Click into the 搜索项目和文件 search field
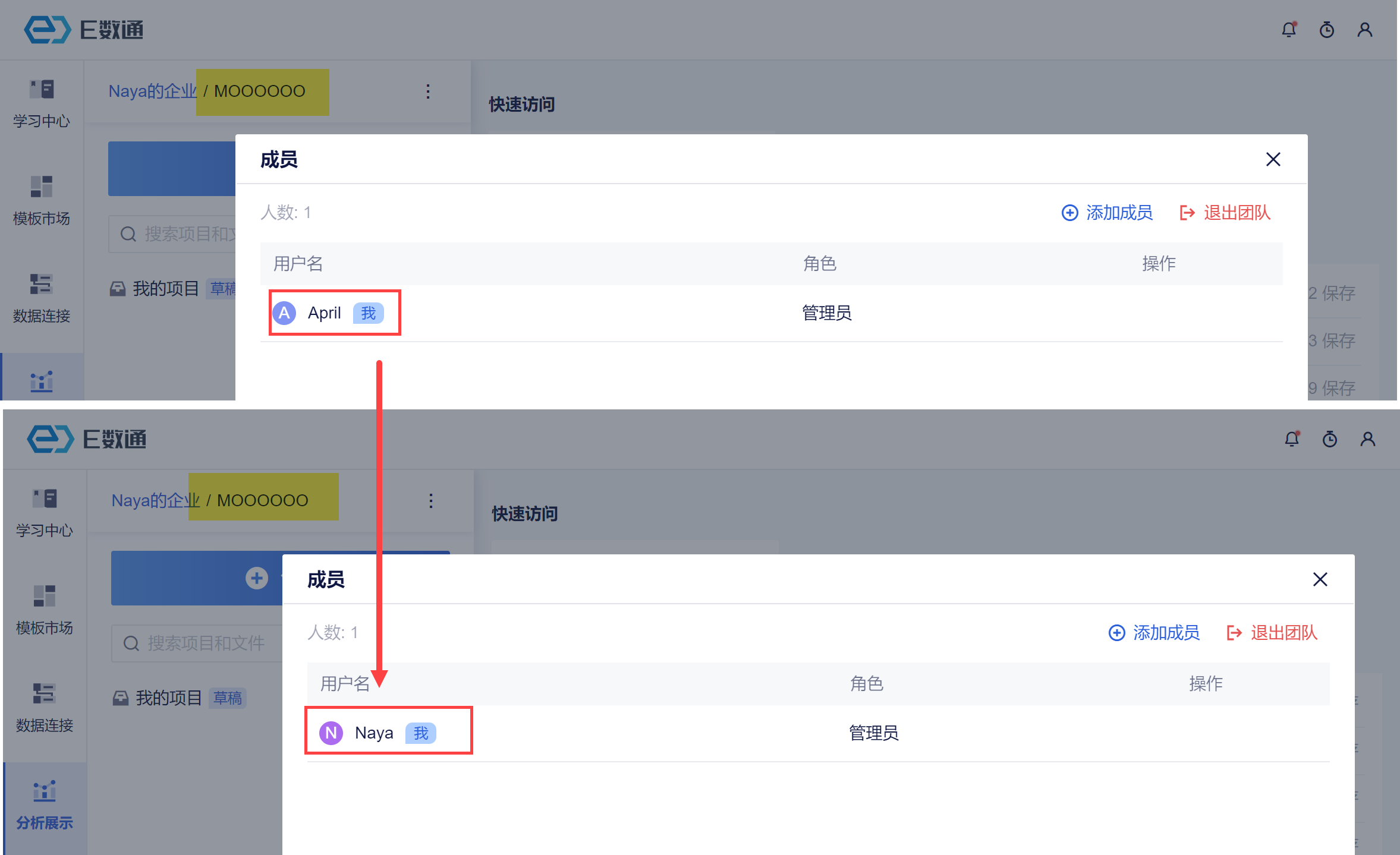This screenshot has width=1400, height=855. (x=205, y=643)
